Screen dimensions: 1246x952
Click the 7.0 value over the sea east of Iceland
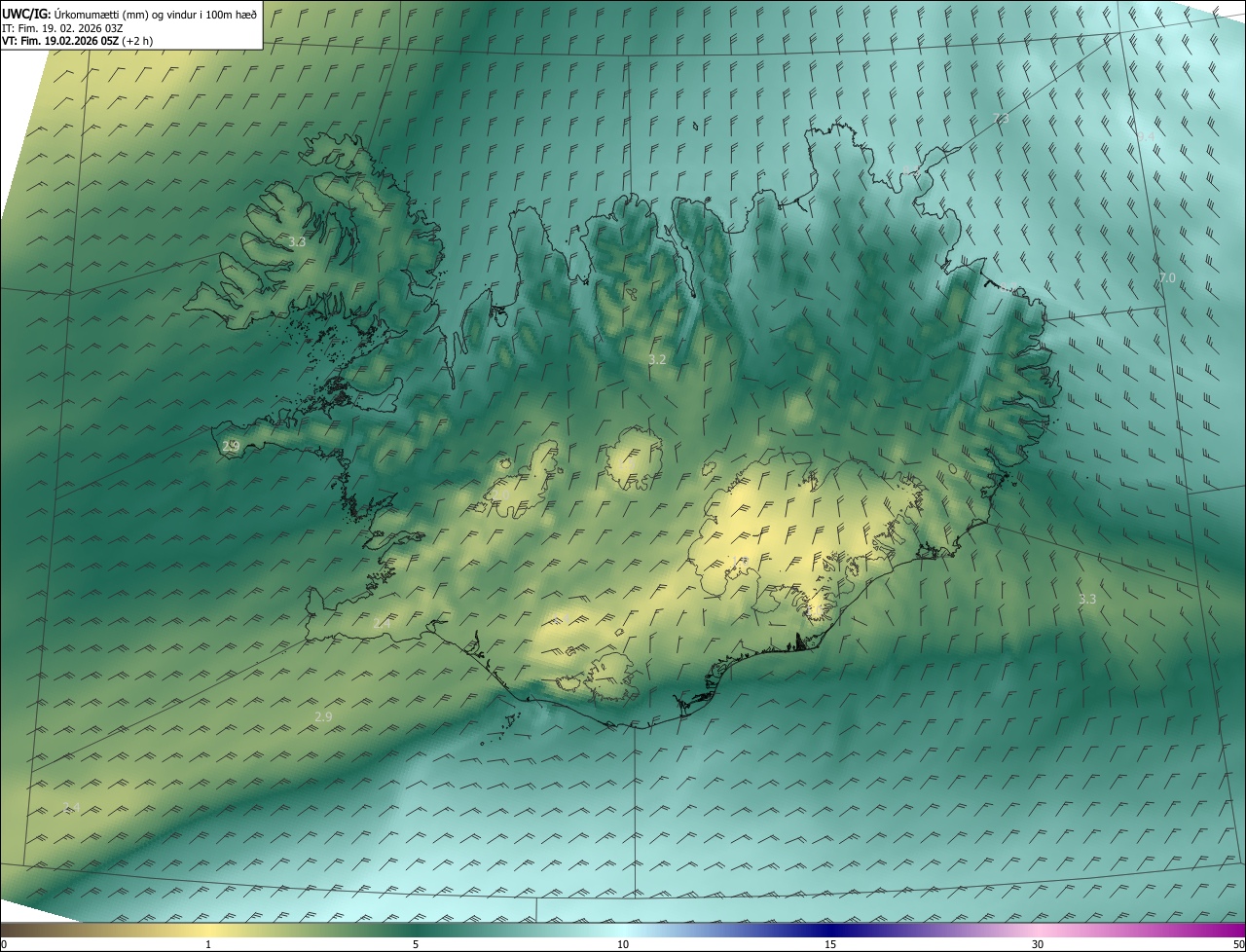[1167, 278]
